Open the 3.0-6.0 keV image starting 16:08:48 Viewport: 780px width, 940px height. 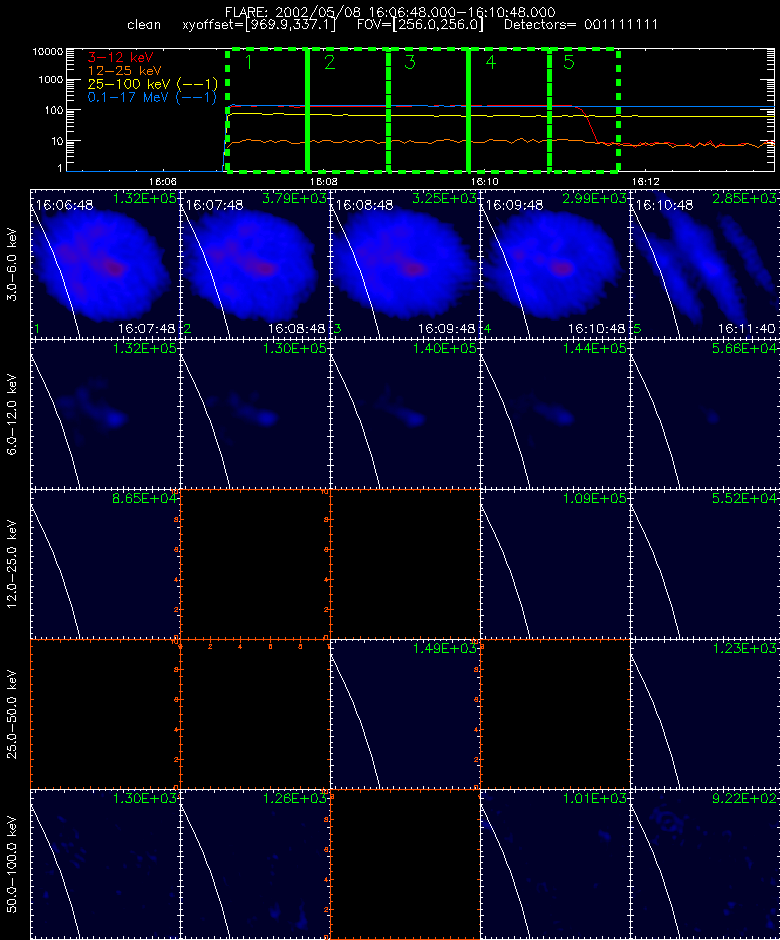(405, 264)
